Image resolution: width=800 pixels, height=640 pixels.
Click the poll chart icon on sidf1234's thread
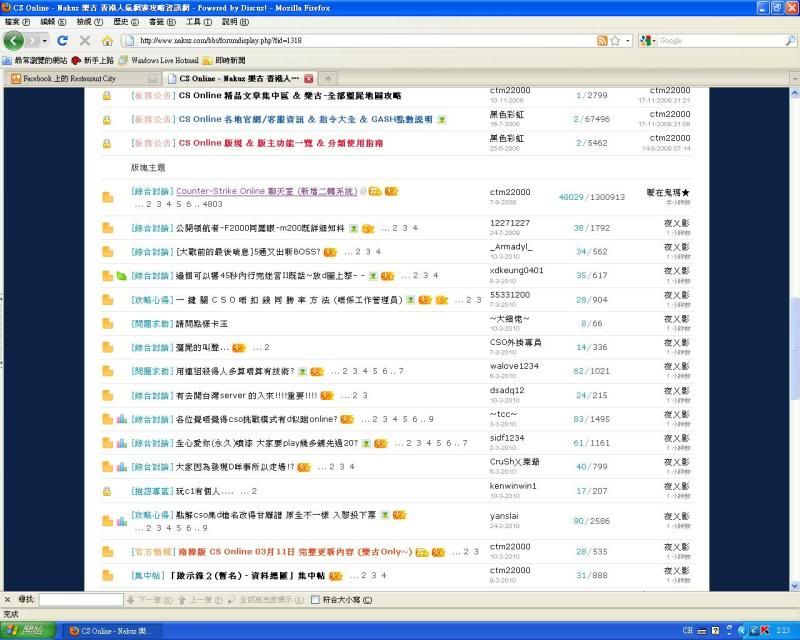tap(121, 443)
